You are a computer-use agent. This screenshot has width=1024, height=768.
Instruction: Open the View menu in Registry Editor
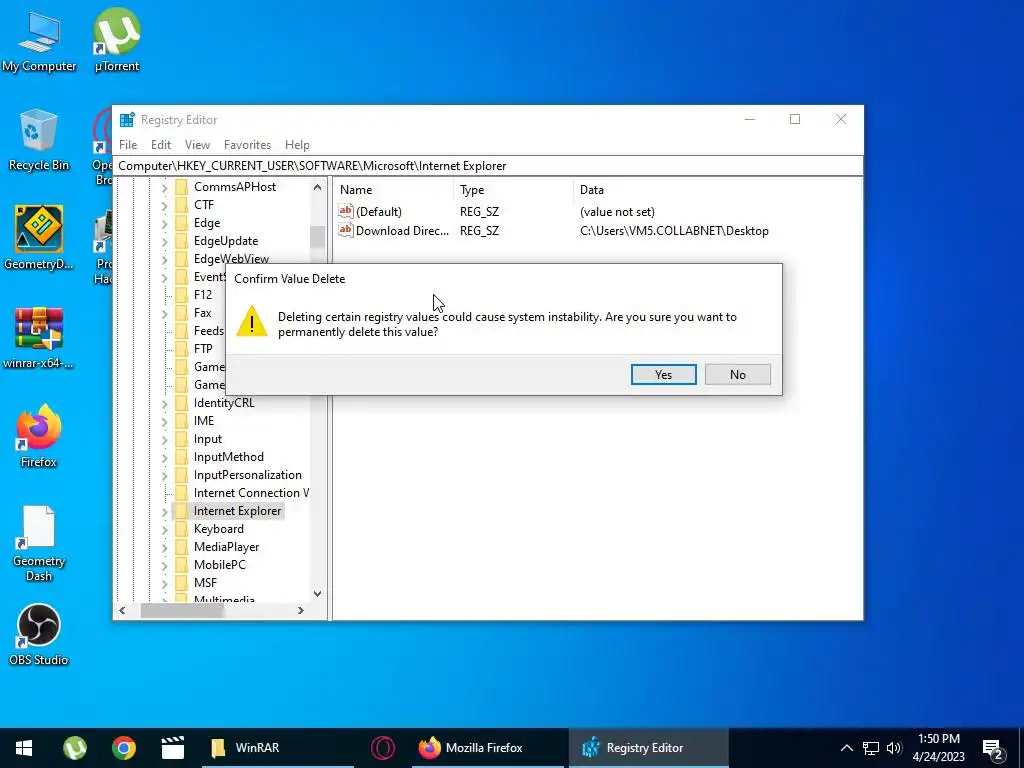click(x=197, y=145)
